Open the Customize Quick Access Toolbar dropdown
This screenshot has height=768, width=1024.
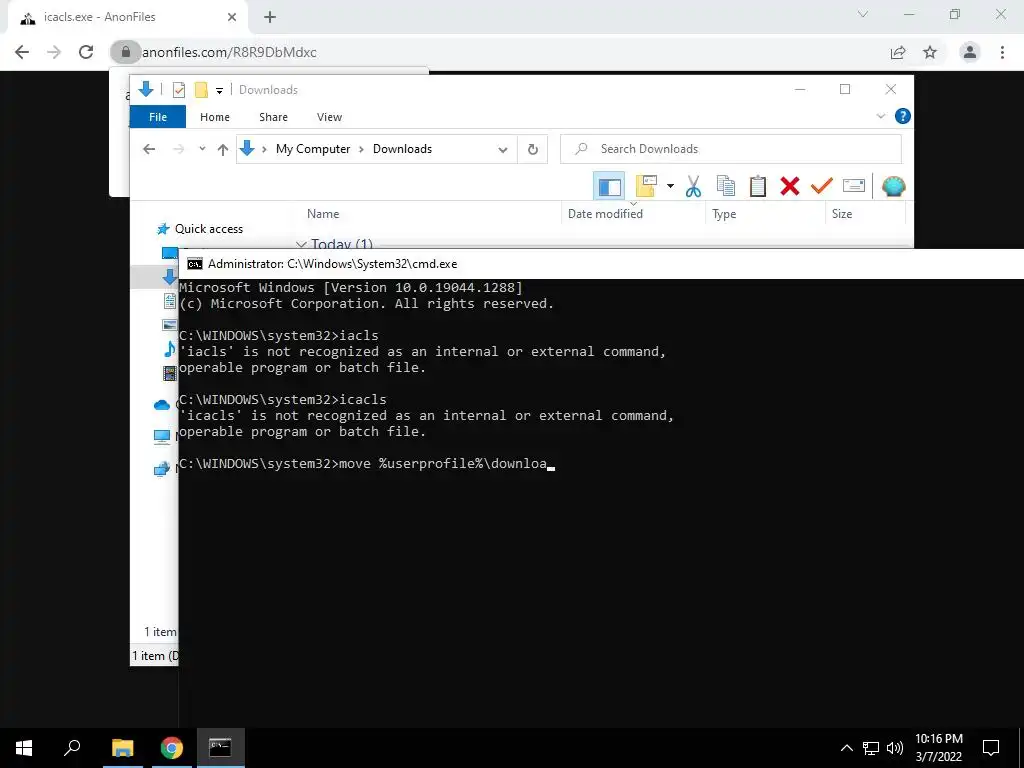(x=219, y=91)
